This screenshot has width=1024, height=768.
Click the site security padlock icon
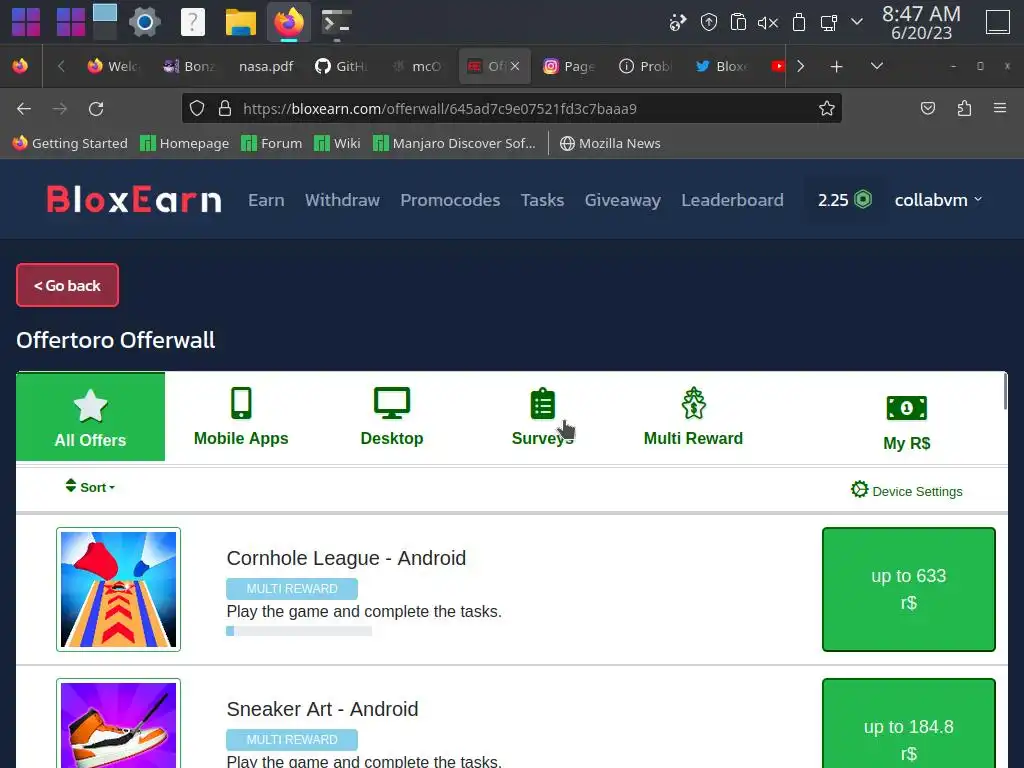pos(225,108)
